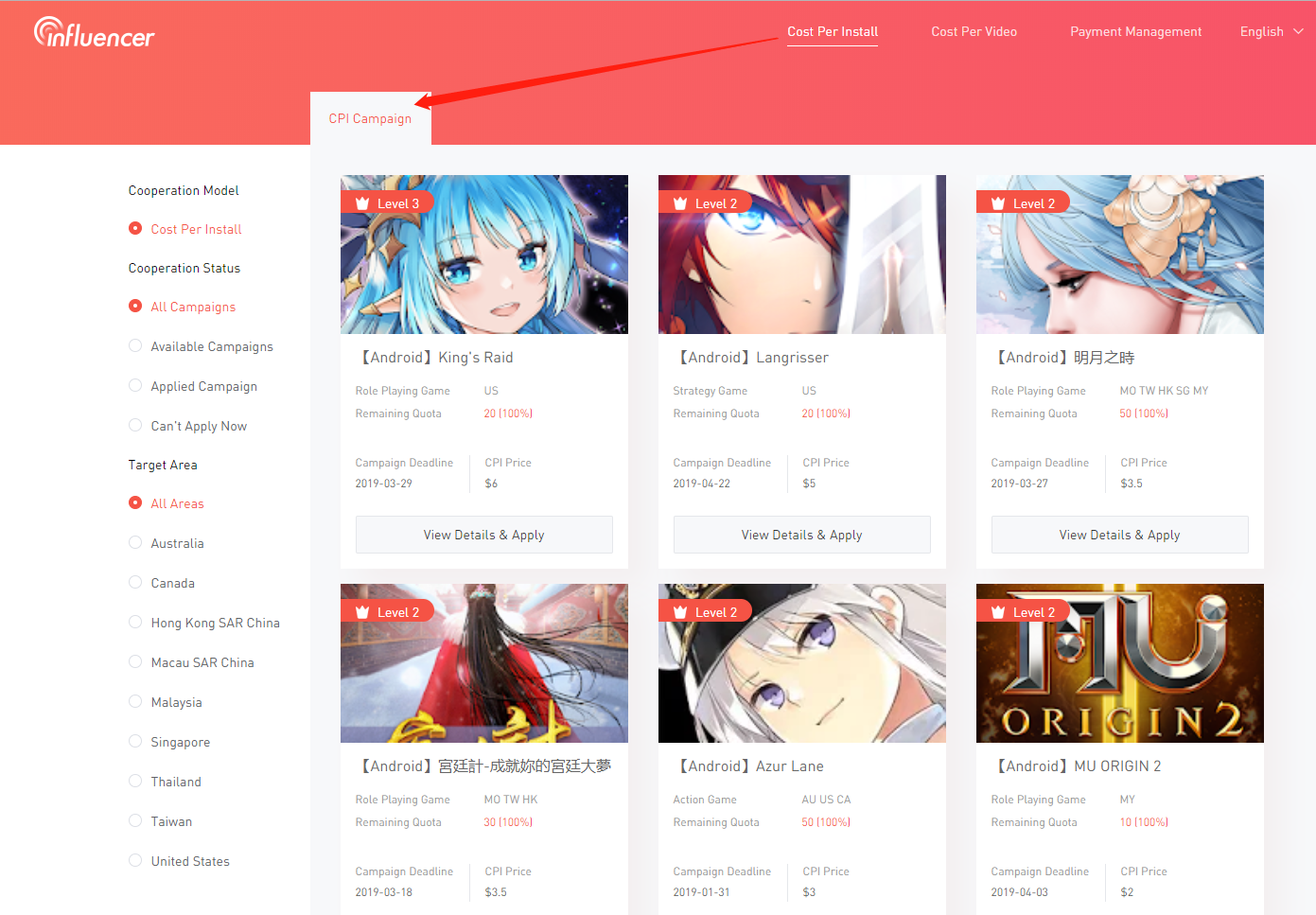Click the Influencer logo
Screen dimensions: 1316x915
(94, 33)
